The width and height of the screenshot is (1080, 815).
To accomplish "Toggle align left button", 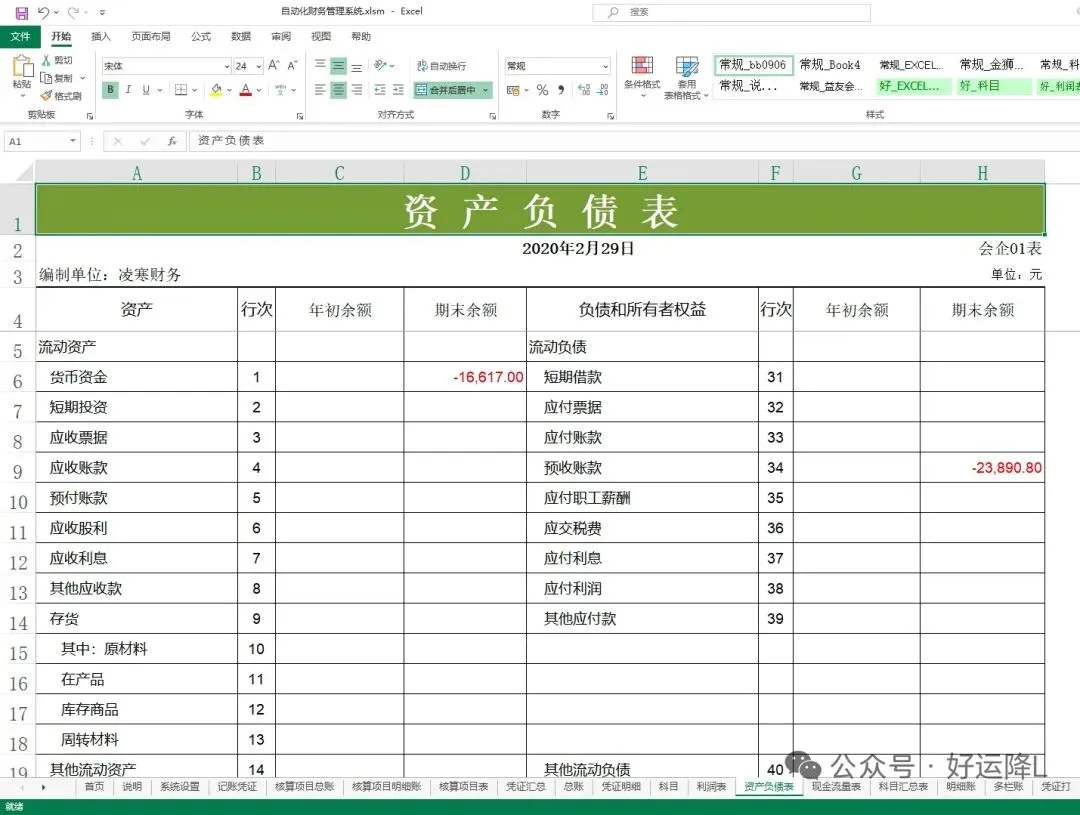I will (320, 90).
